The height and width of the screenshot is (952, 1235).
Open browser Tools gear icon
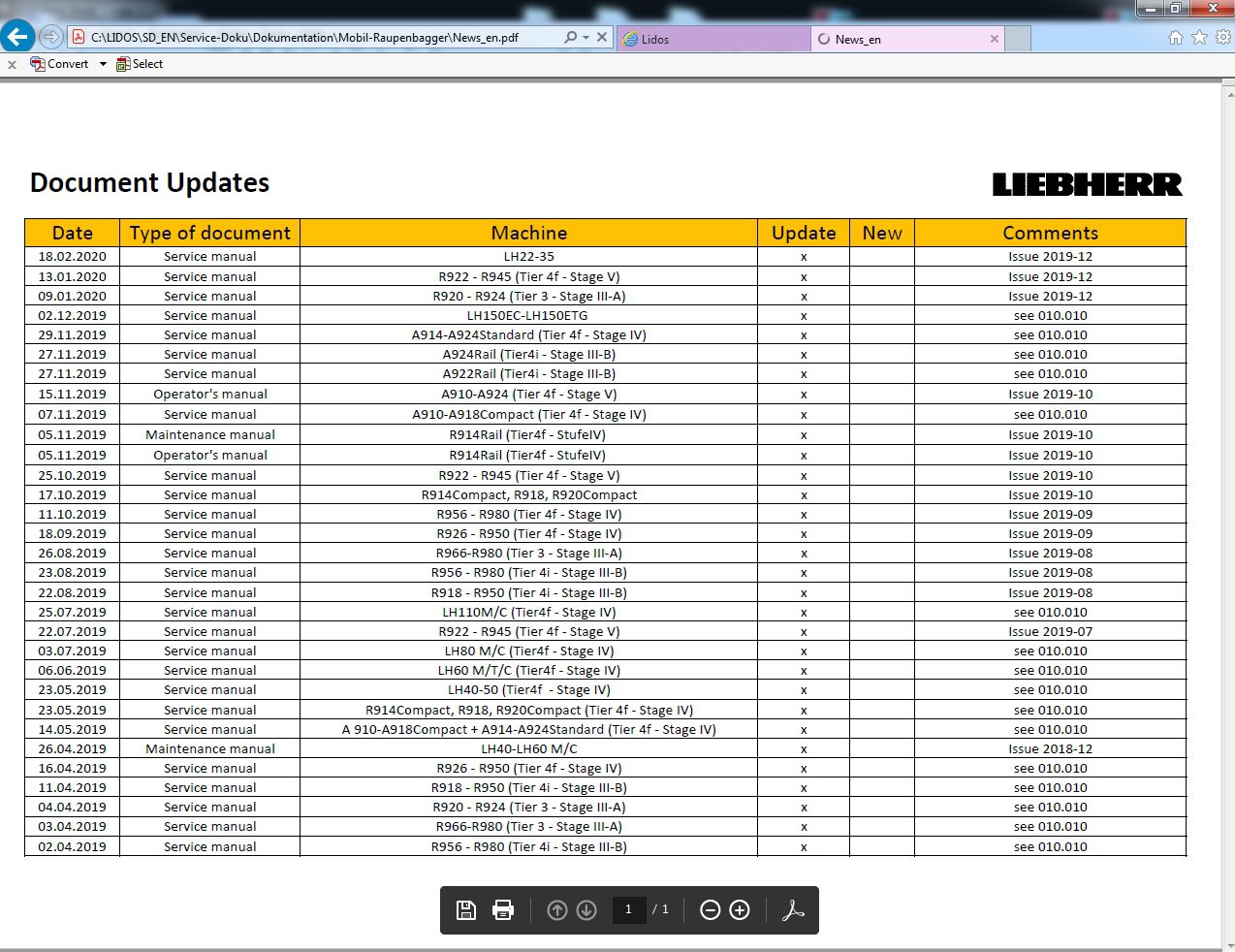[x=1223, y=37]
